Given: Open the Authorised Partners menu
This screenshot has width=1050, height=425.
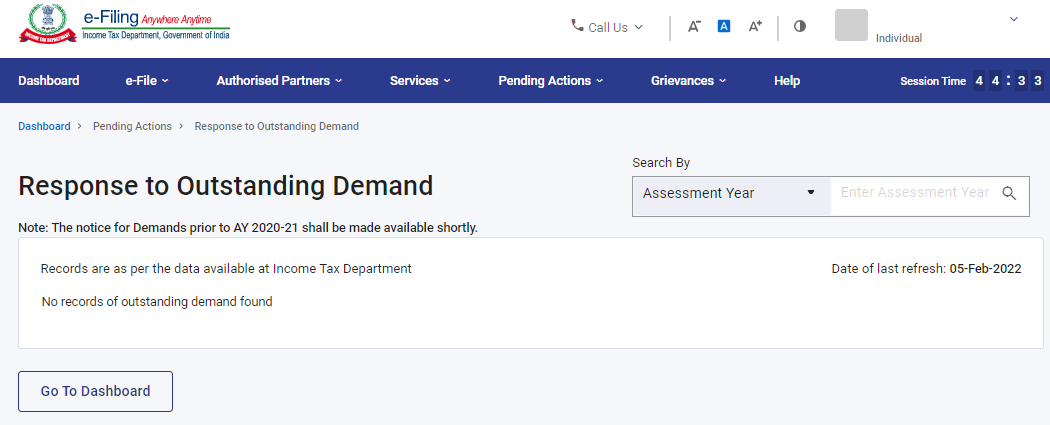Looking at the screenshot, I should pos(279,80).
